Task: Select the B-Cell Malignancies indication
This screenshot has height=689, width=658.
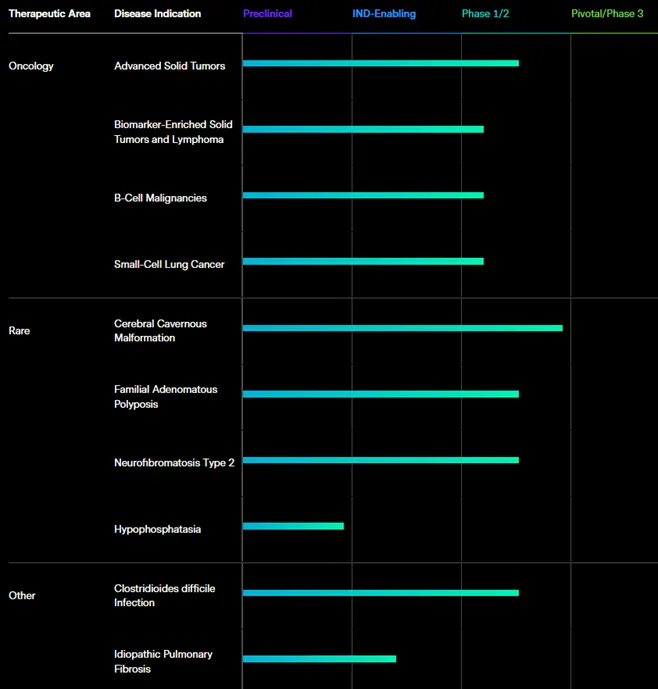Action: pyautogui.click(x=160, y=198)
